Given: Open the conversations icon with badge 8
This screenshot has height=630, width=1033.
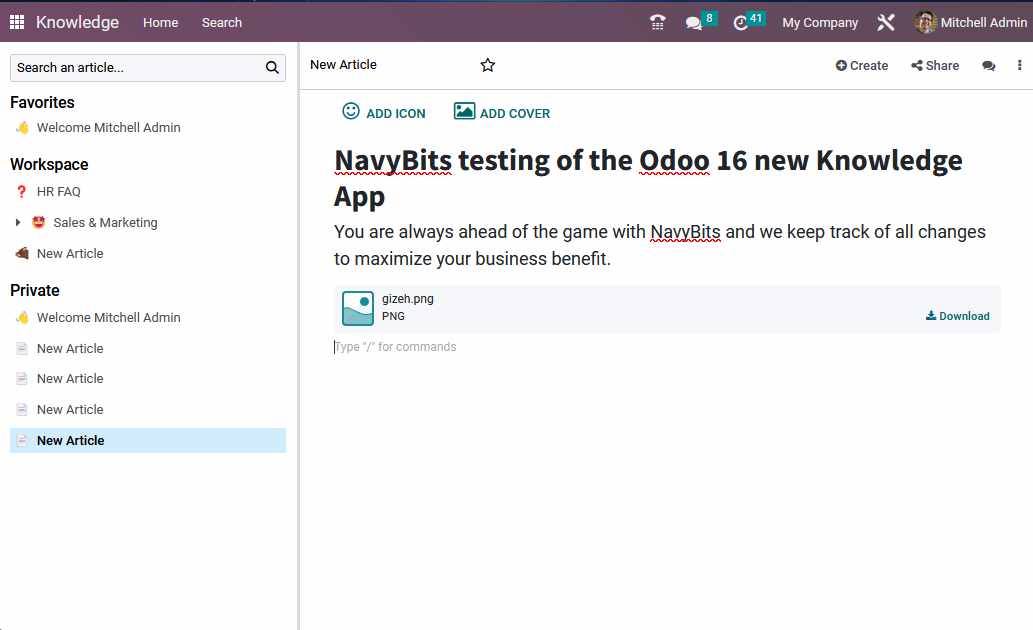Looking at the screenshot, I should (x=700, y=21).
